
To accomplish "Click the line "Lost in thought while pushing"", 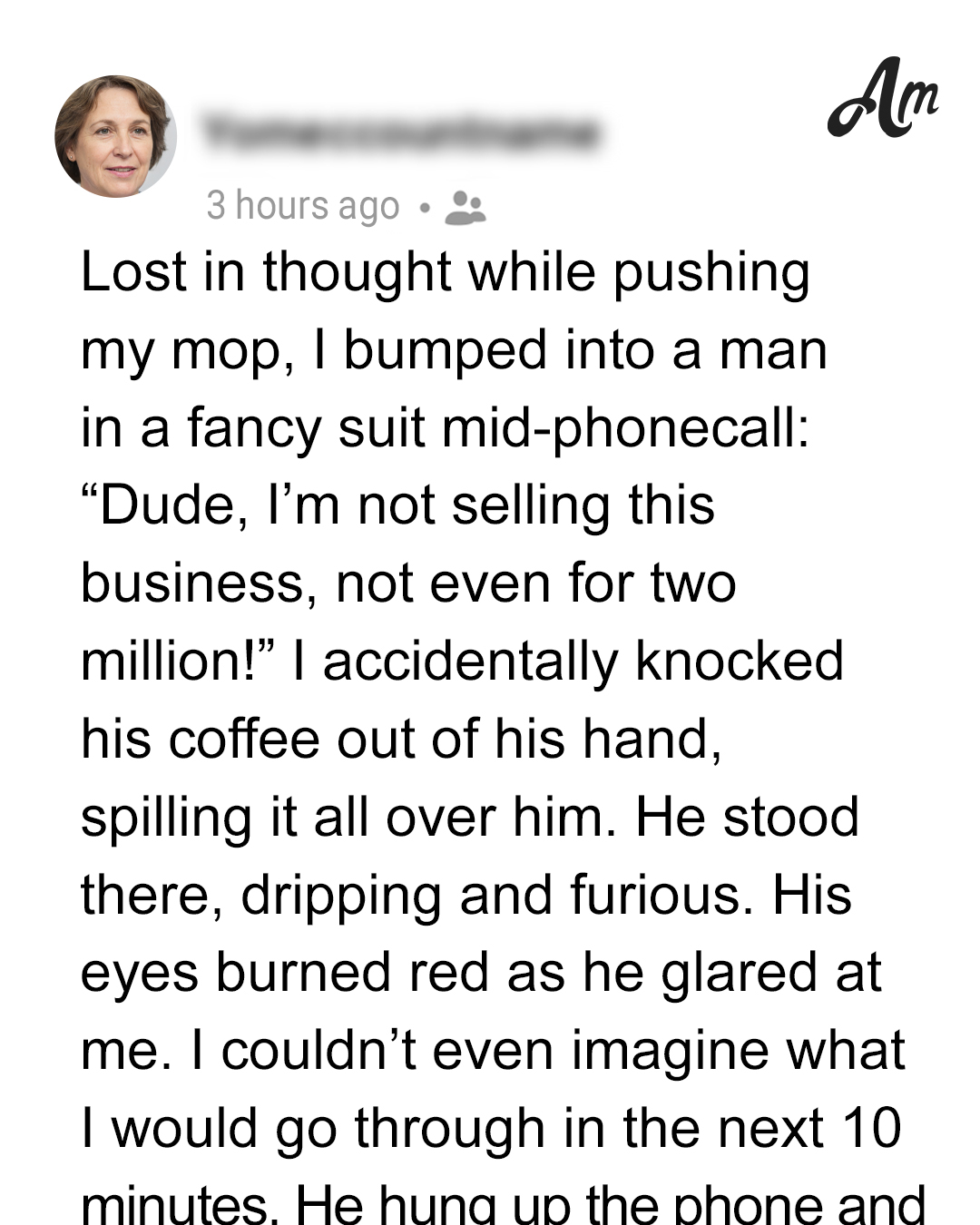I will coord(446,272).
